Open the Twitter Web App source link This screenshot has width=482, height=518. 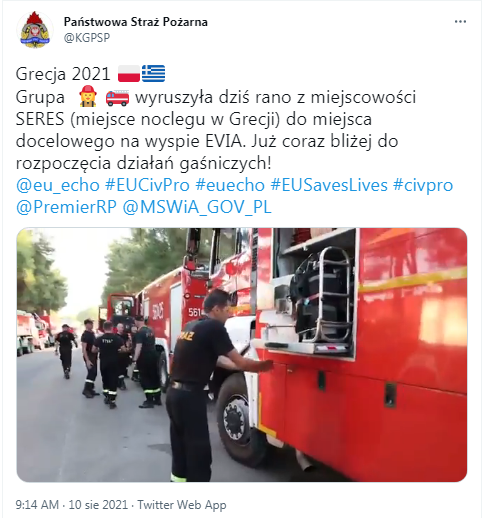[182, 505]
